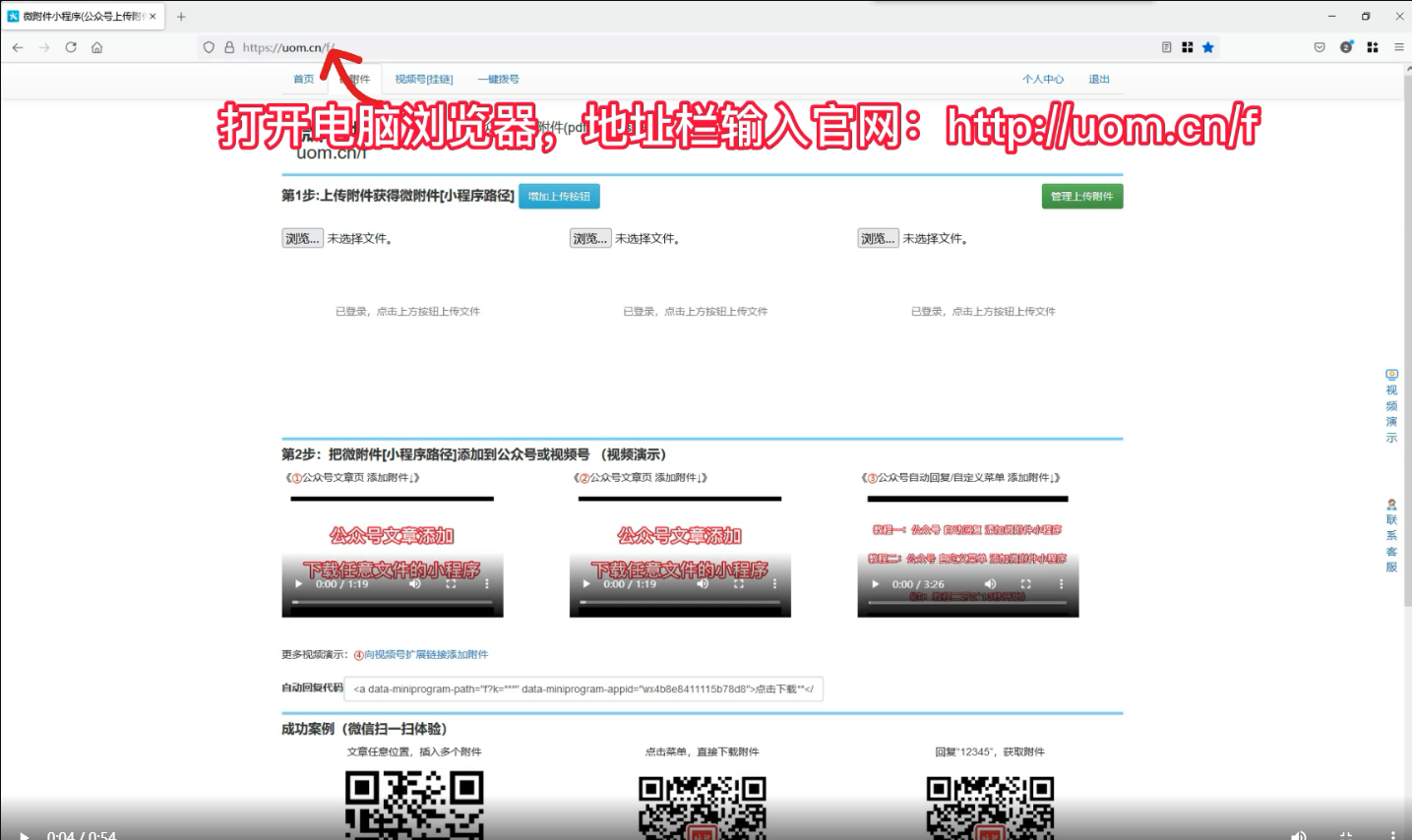Screen dimensions: 1412x840
Task: Open the extensions grid icon in toolbar
Action: (x=1373, y=47)
